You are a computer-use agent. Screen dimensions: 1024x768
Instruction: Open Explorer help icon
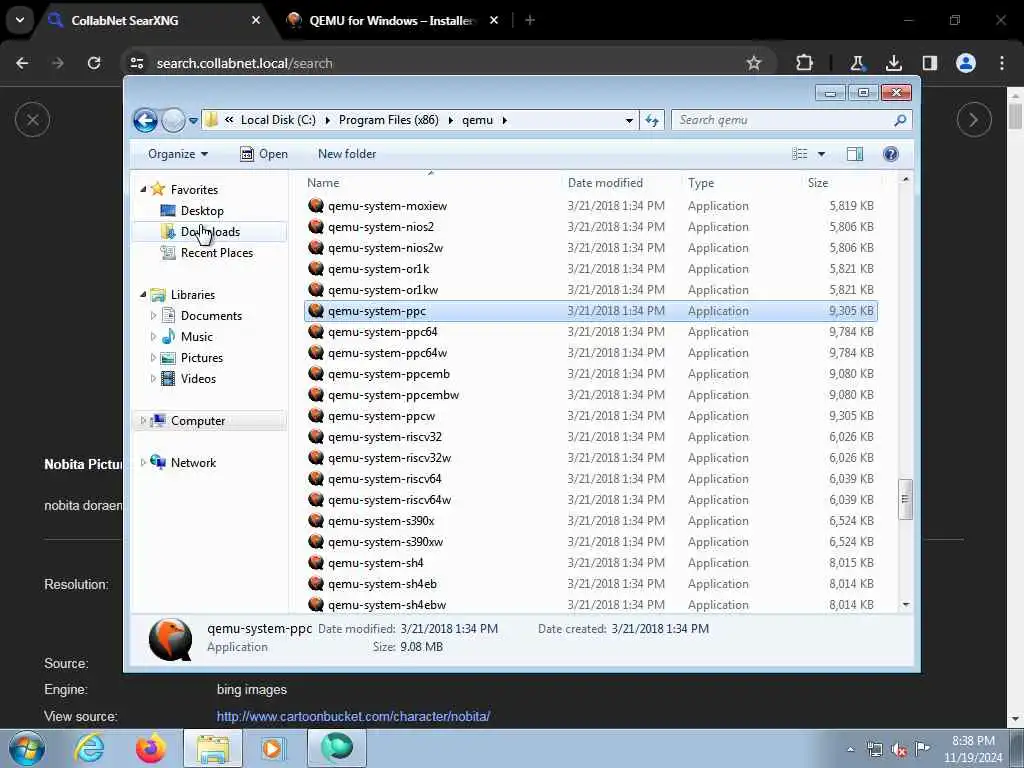[x=891, y=154]
